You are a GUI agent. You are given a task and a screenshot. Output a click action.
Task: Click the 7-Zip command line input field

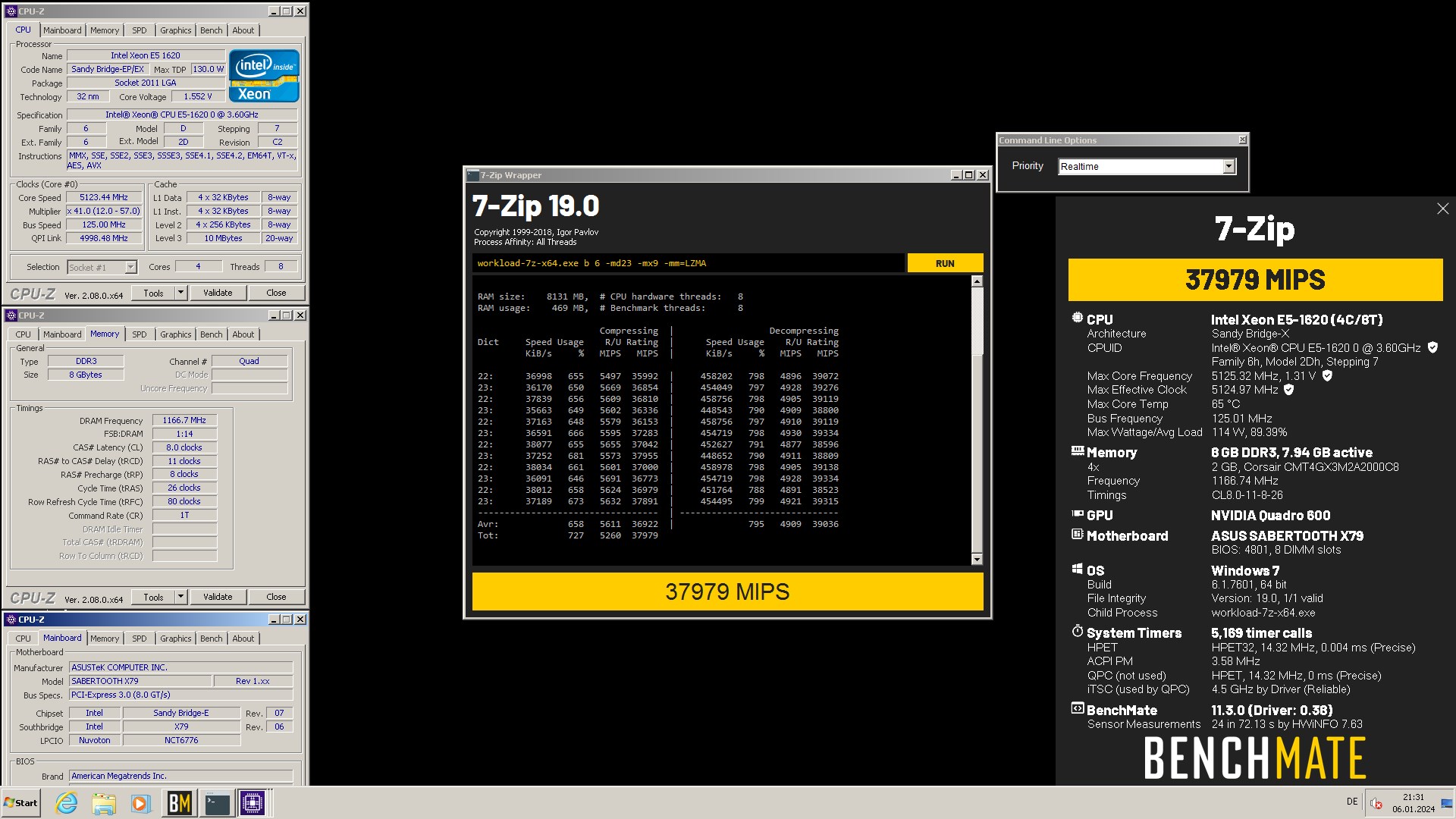(x=688, y=263)
